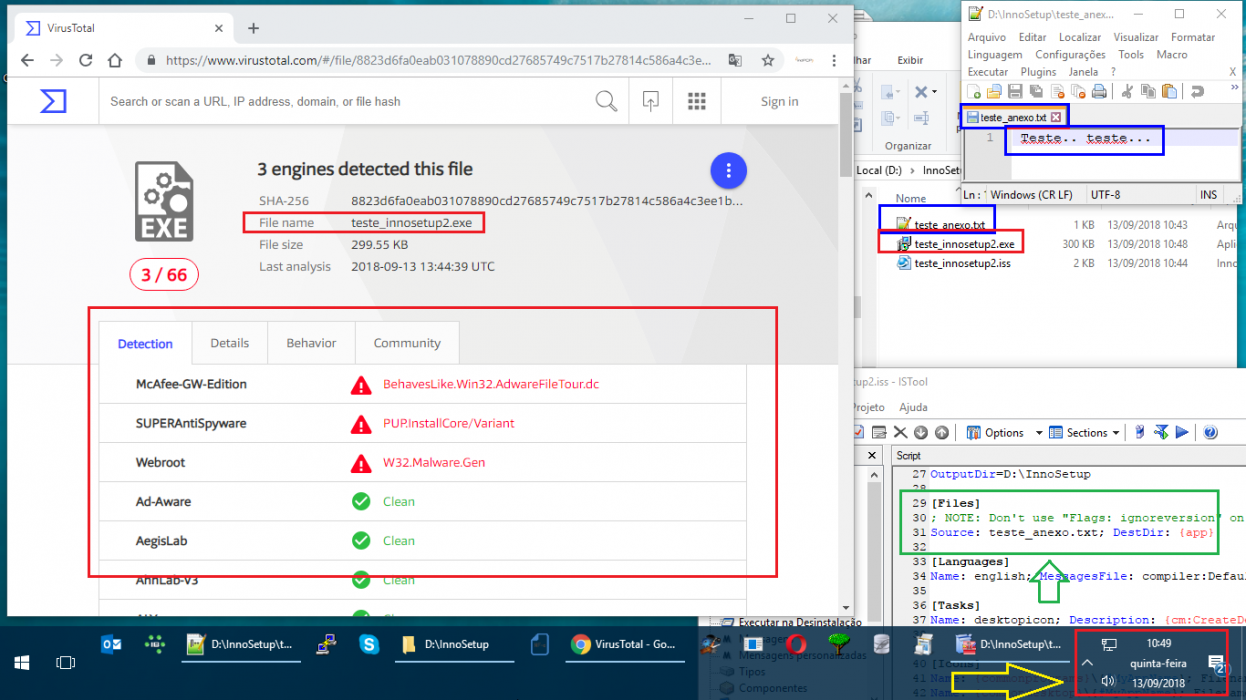Click the search magnifier icon on VirusTotal
The width and height of the screenshot is (1246, 700).
[606, 101]
